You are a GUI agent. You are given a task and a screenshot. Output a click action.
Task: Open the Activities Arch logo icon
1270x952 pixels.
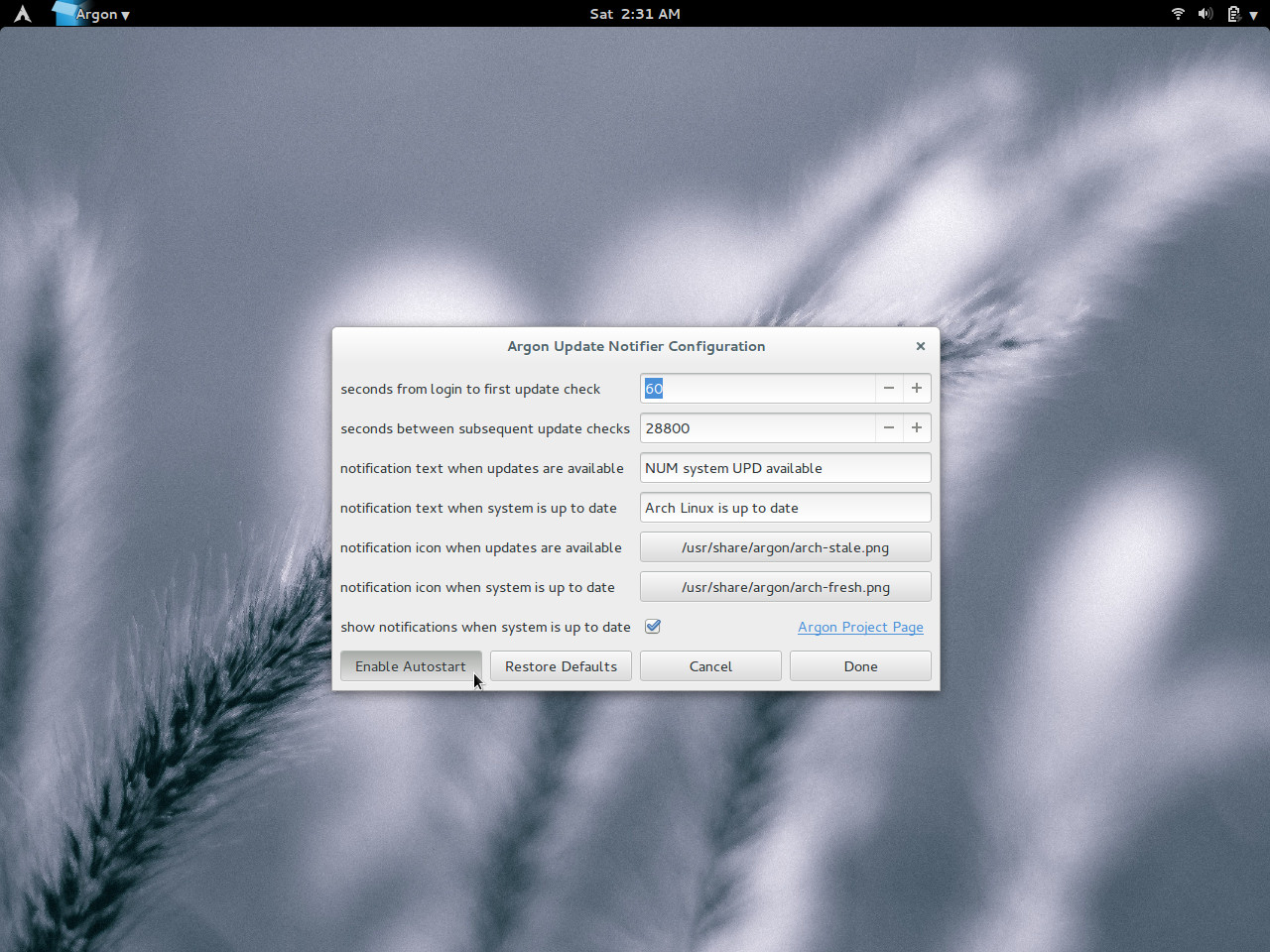[x=22, y=14]
